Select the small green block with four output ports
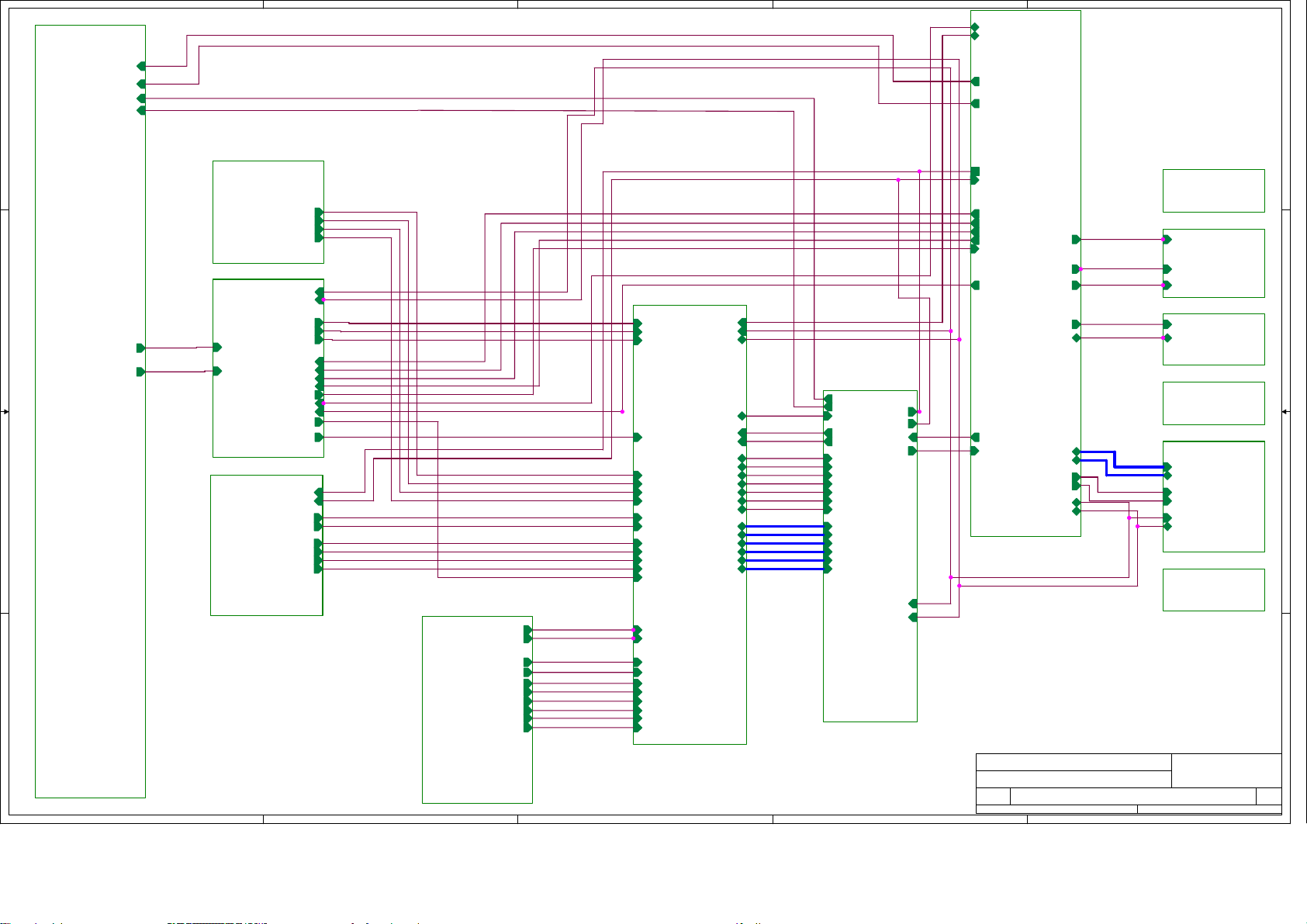Image resolution: width=1307 pixels, height=924 pixels. (268, 212)
